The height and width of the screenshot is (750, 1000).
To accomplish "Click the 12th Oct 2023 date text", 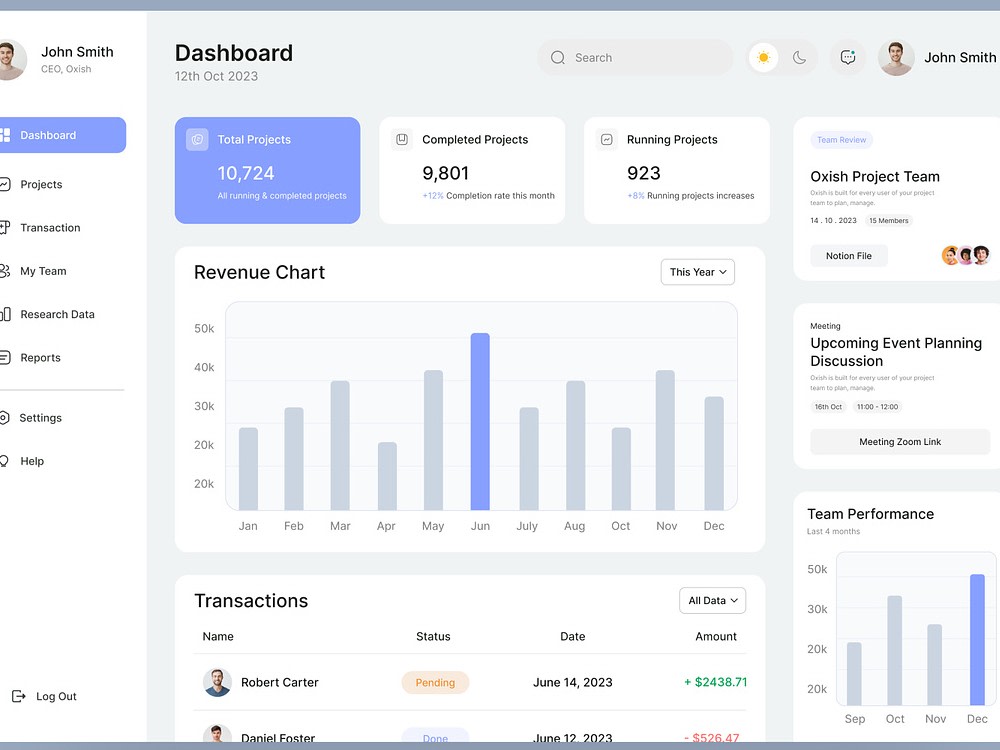I will tap(216, 77).
